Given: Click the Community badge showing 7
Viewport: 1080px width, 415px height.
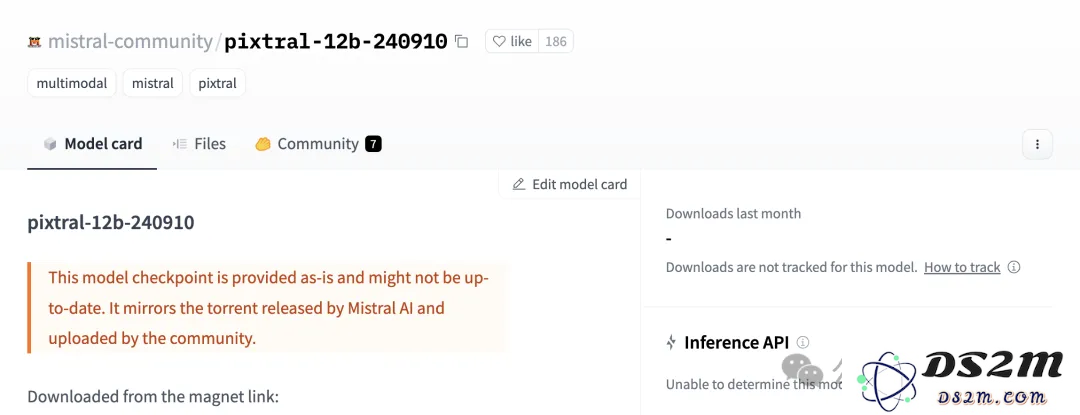Looking at the screenshot, I should (x=373, y=144).
